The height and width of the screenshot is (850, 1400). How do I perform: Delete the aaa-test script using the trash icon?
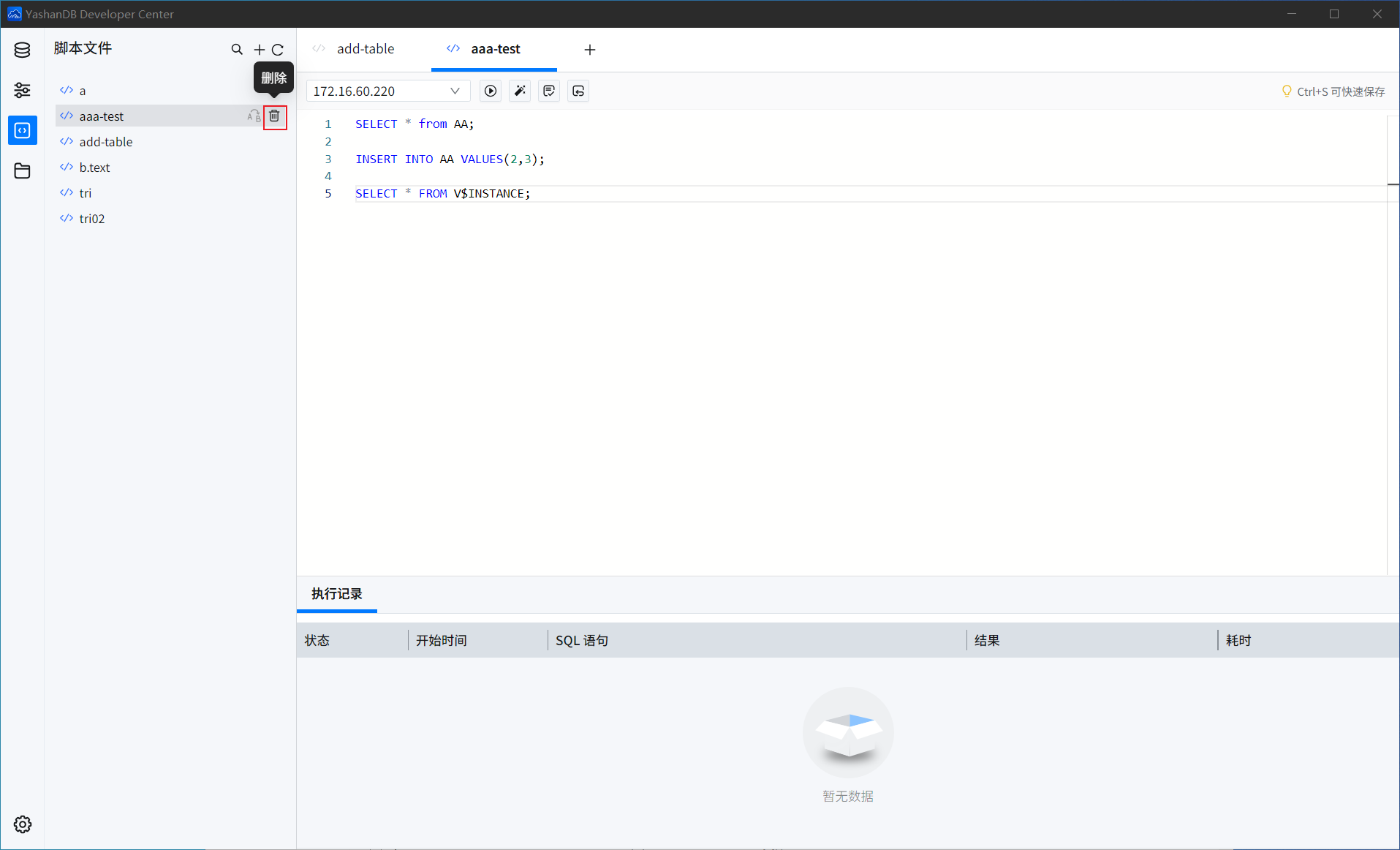click(274, 116)
